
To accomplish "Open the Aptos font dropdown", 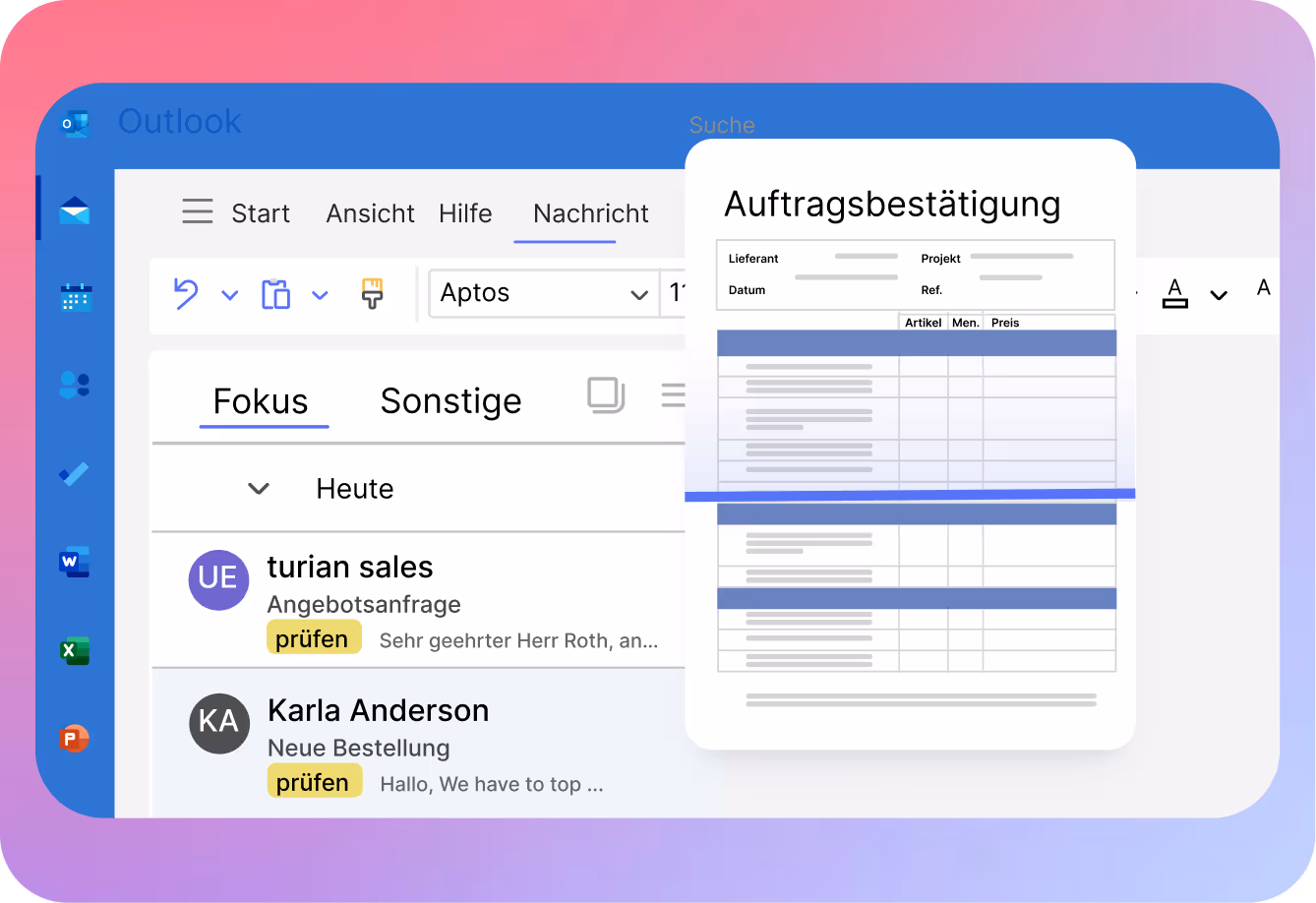I will point(544,293).
